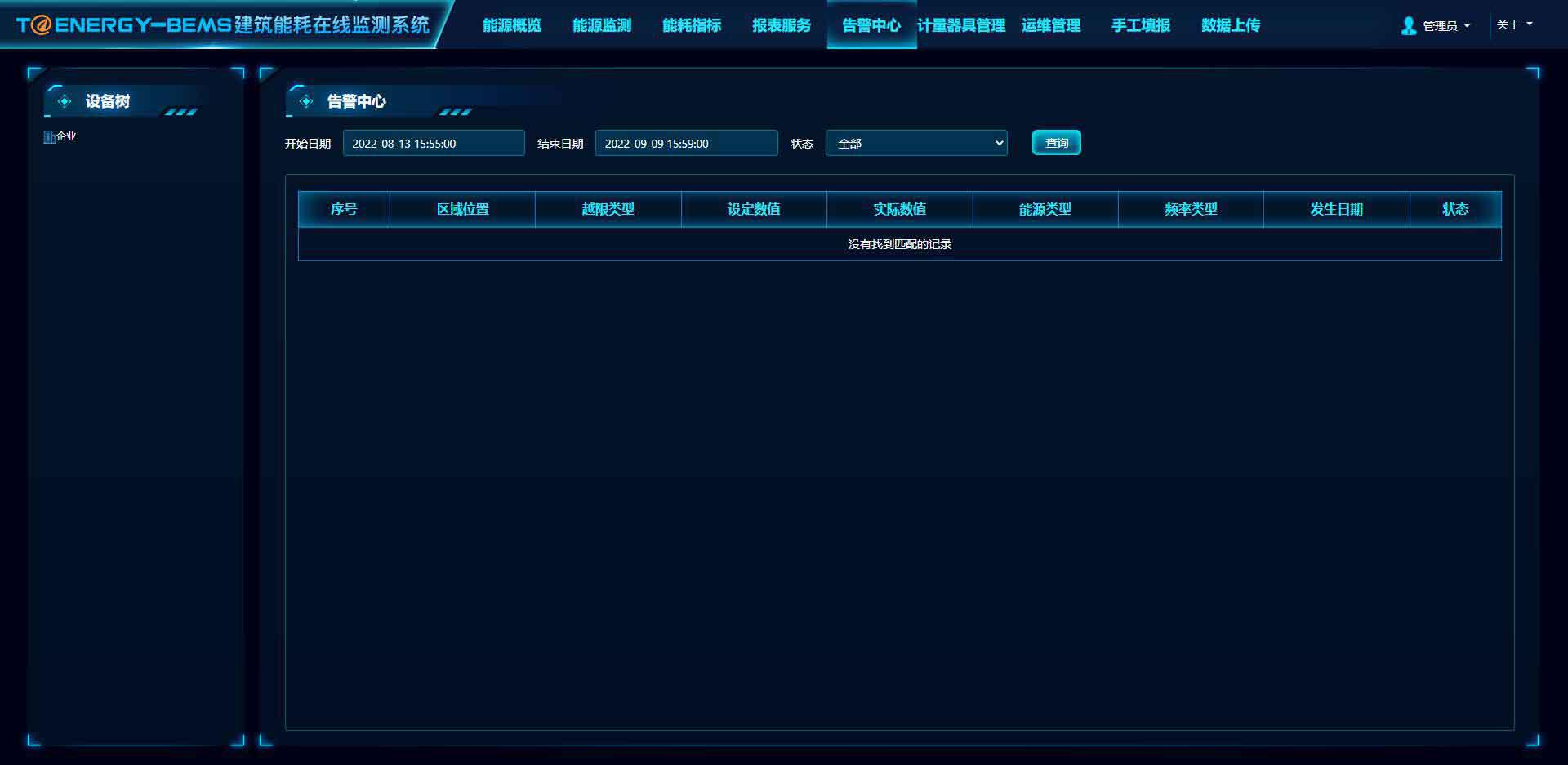1568x765 pixels.
Task: Switch to the 能源监测 tab
Action: (x=602, y=25)
